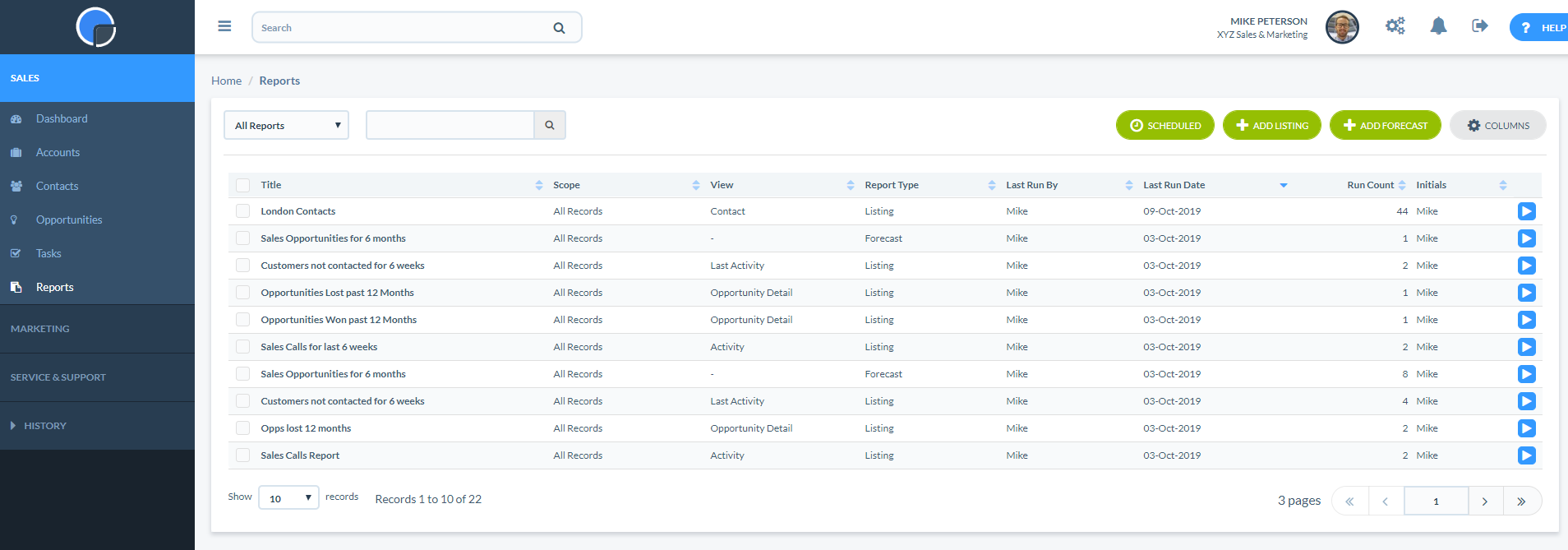This screenshot has height=550, width=1568.
Task: Open the Opps lost 12 months title
Action: click(306, 428)
